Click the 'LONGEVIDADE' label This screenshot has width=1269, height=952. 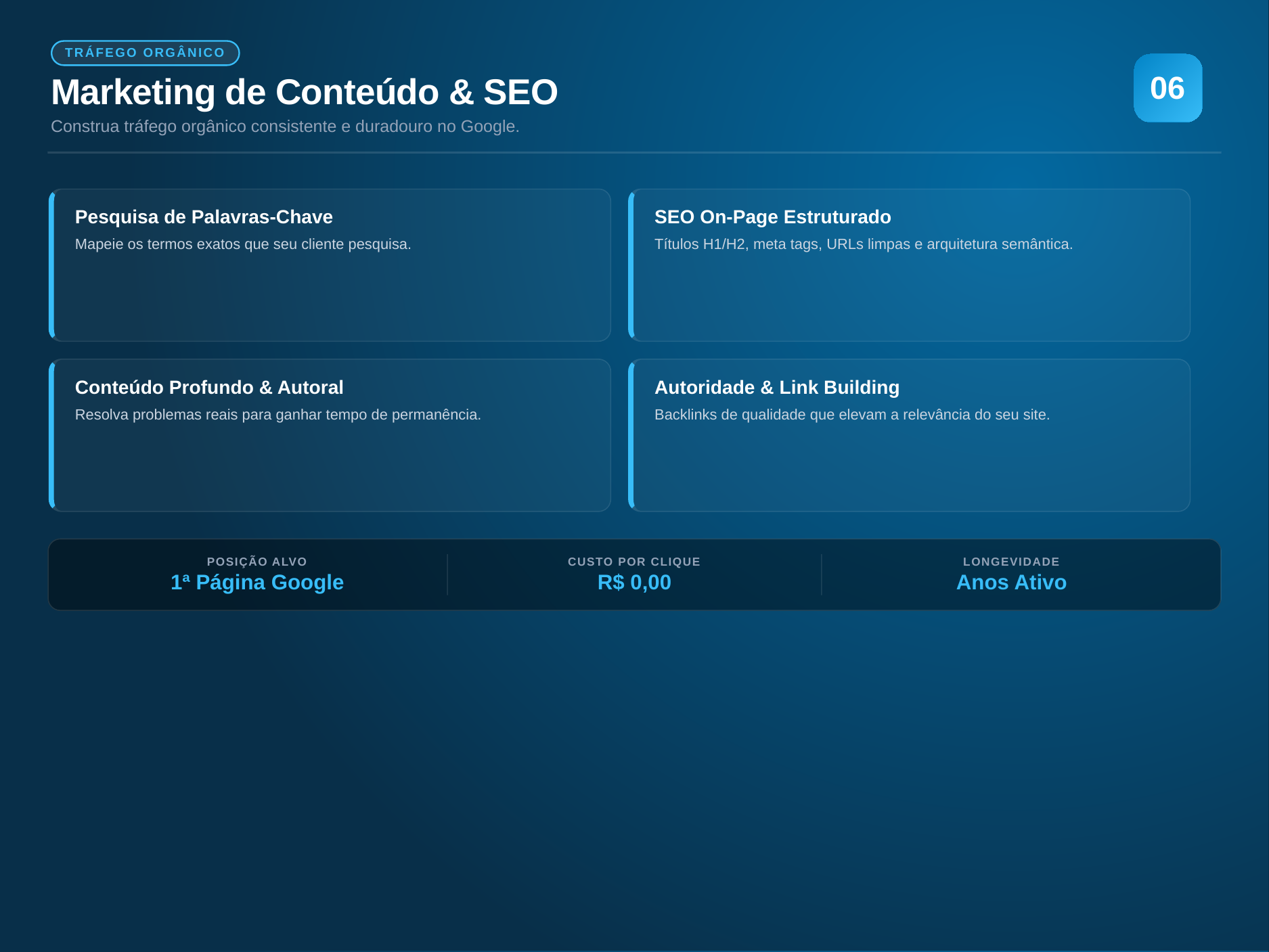1011,562
